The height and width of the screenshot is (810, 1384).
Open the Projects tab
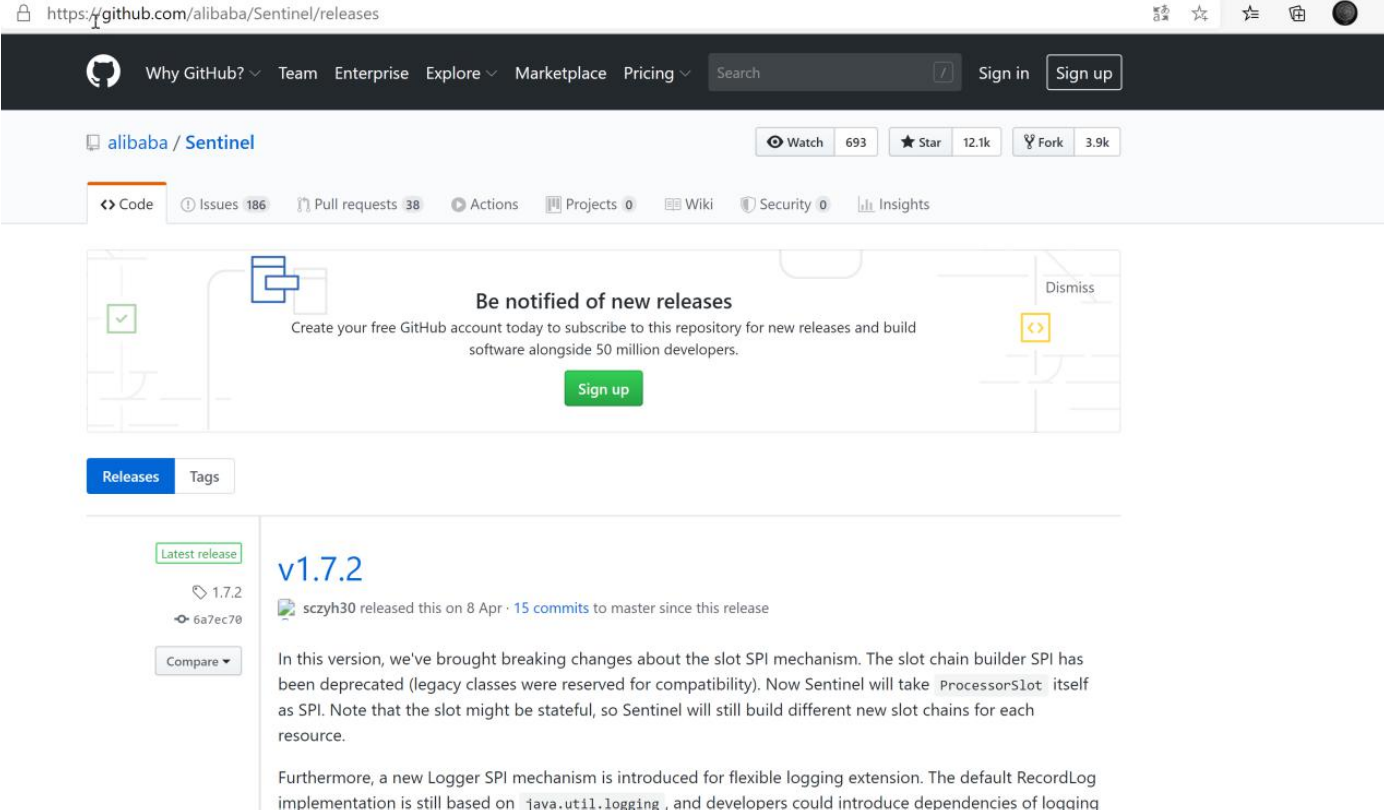click(x=591, y=204)
